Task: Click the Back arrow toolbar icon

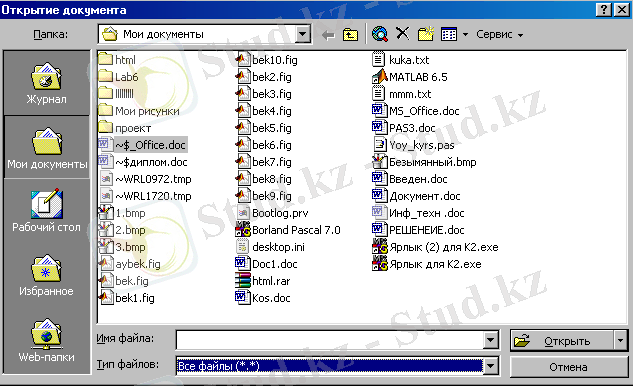Action: pyautogui.click(x=328, y=35)
